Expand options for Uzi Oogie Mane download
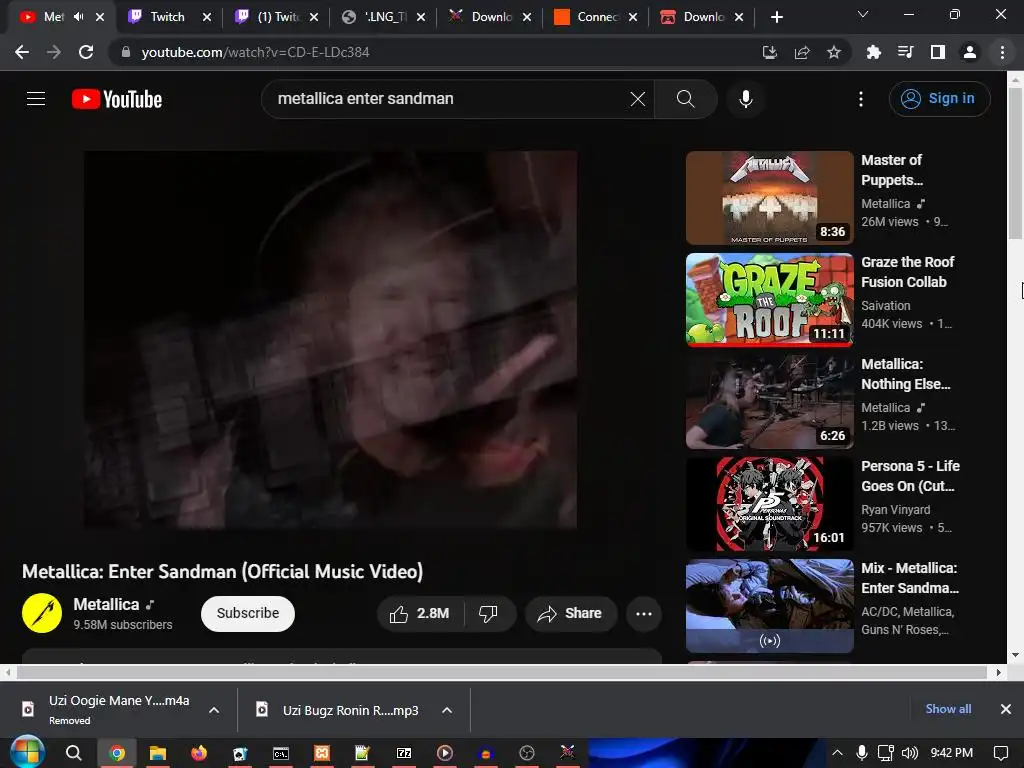 (x=214, y=710)
